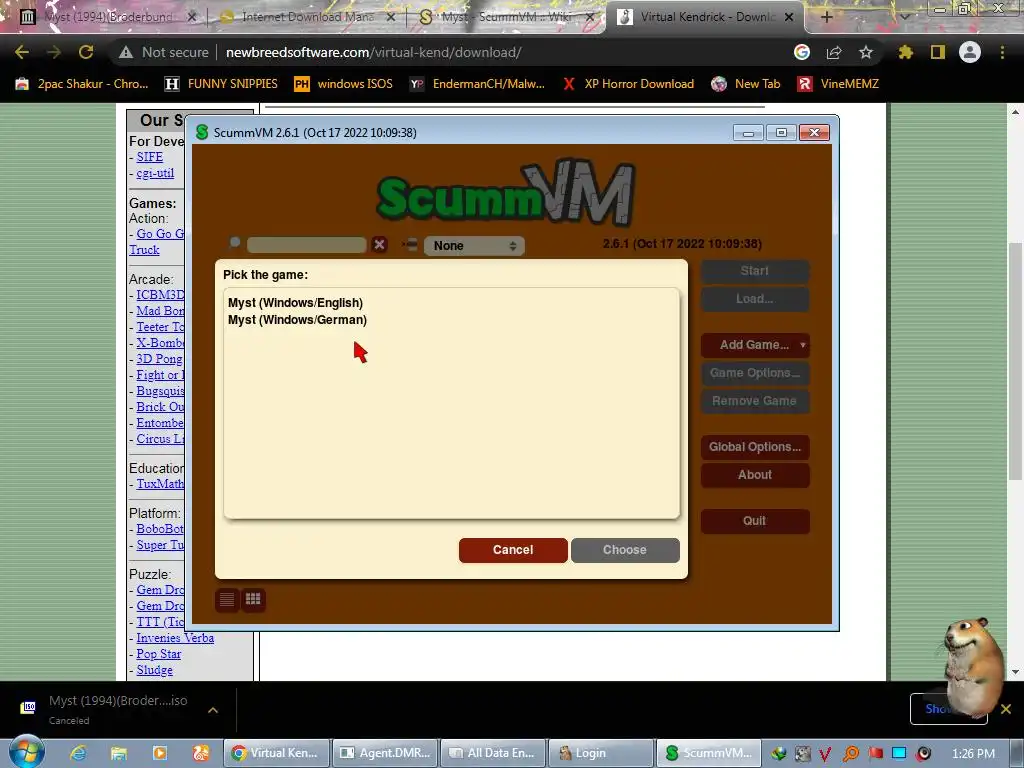Open the None grouping dropdown in ScummVM
The width and height of the screenshot is (1024, 768).
(474, 246)
